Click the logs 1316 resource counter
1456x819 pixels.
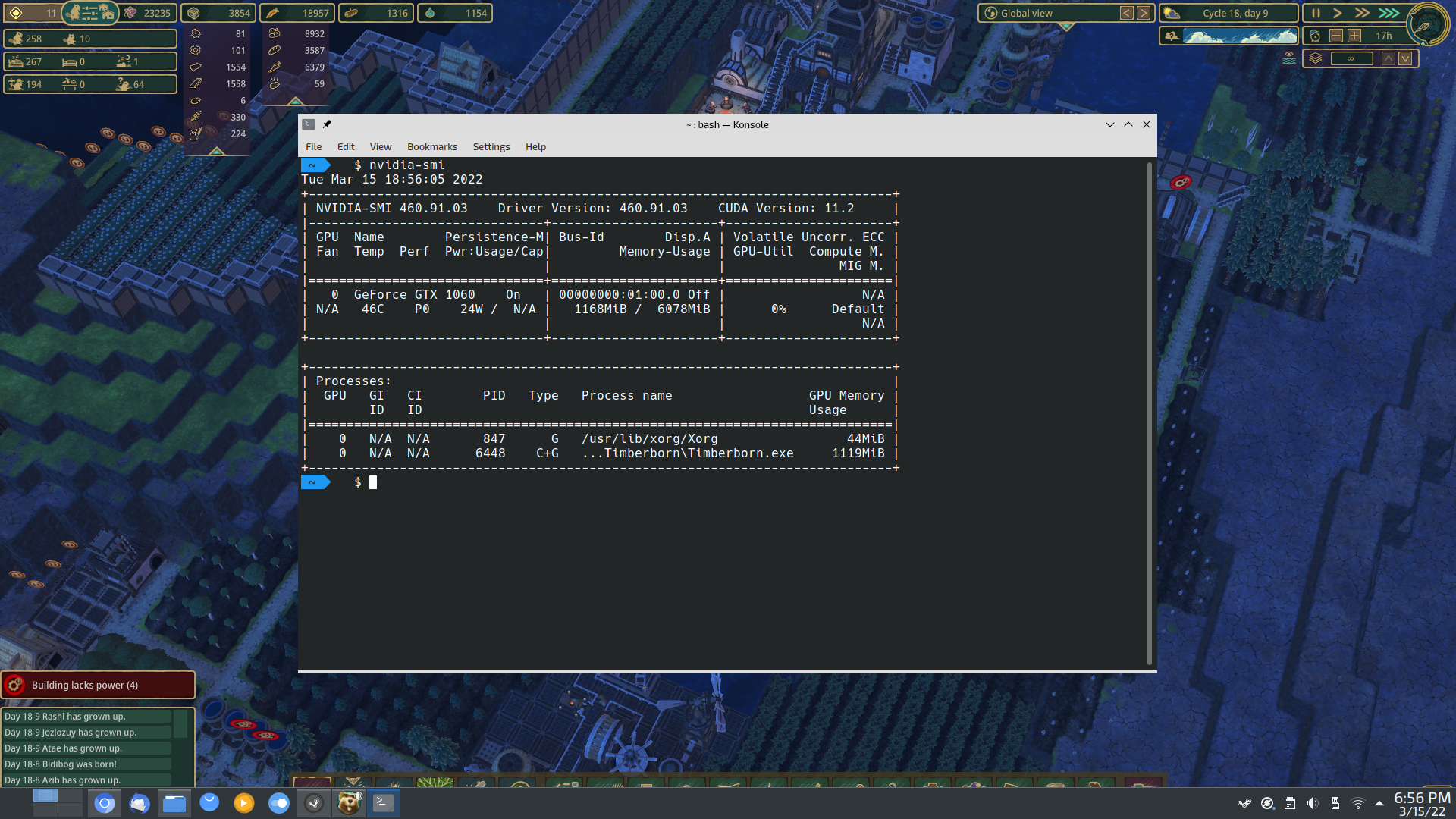tap(376, 13)
